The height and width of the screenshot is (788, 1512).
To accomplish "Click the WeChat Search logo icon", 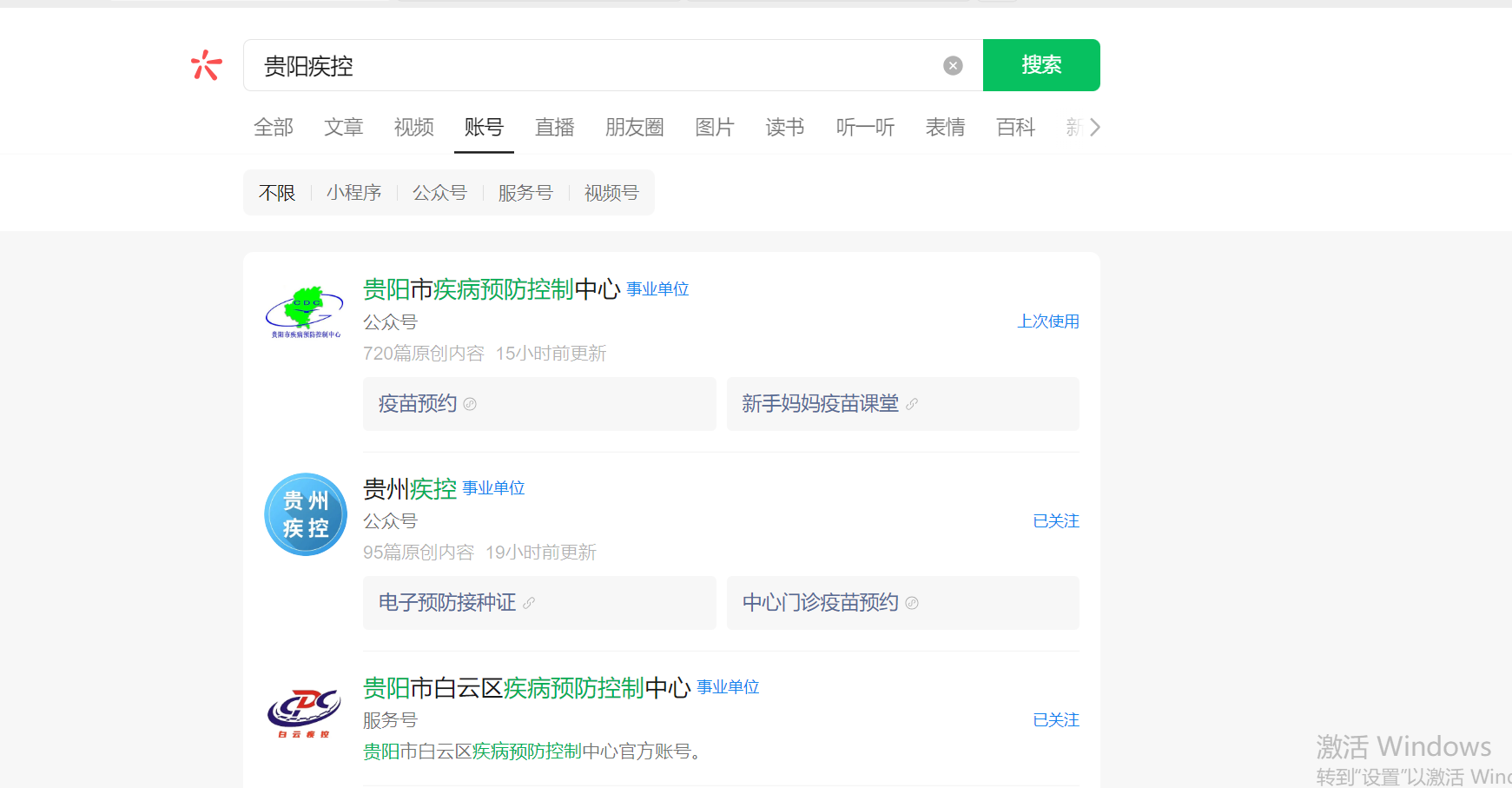I will (206, 65).
